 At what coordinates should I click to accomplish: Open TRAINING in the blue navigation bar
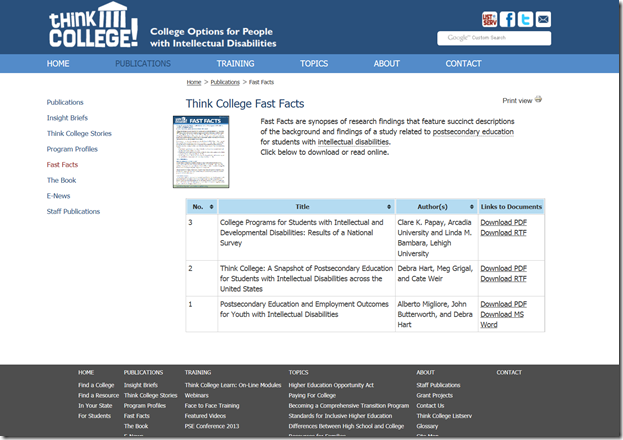pos(236,64)
